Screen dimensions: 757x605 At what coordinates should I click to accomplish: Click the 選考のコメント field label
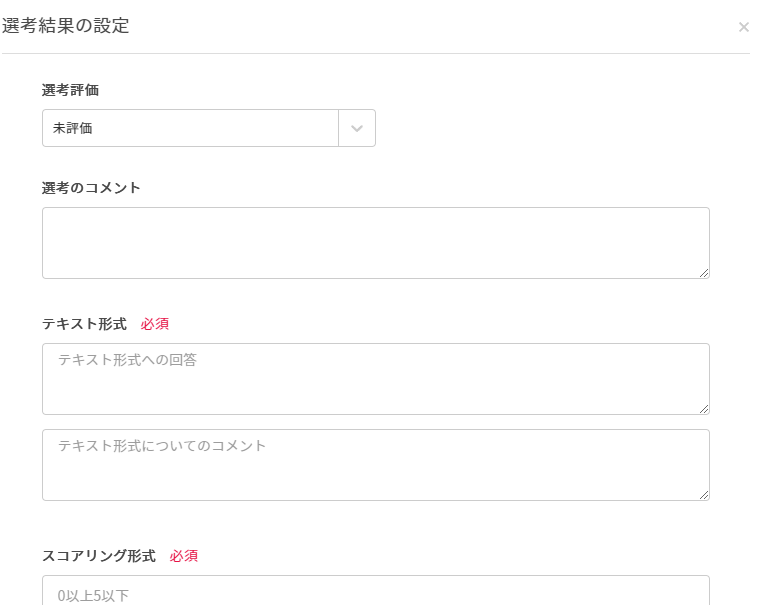(91, 187)
